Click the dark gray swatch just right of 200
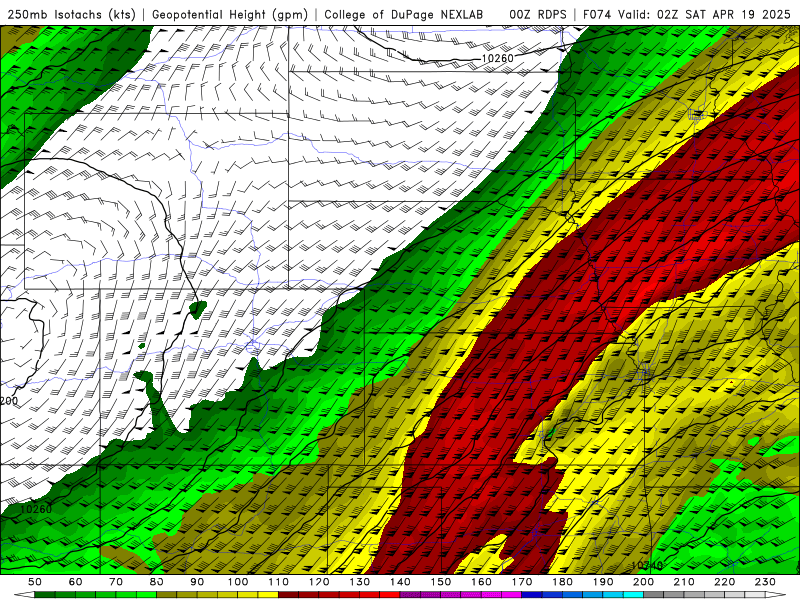 (x=654, y=595)
